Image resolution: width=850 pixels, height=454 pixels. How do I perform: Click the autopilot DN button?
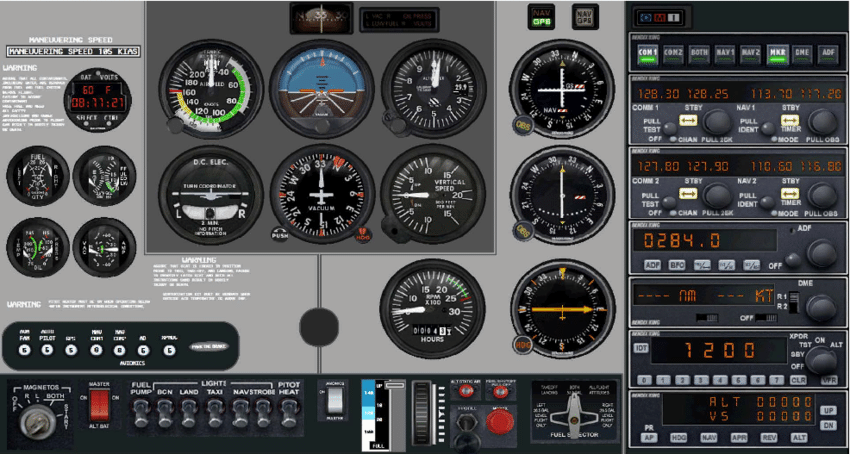click(828, 425)
